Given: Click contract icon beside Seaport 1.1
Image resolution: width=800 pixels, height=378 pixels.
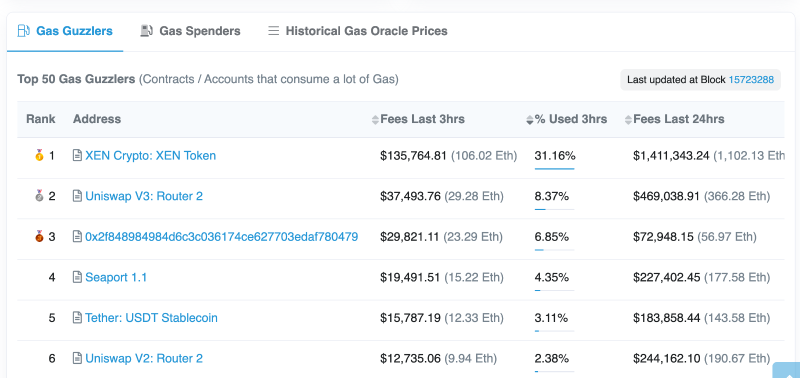Looking at the screenshot, I should (x=77, y=277).
